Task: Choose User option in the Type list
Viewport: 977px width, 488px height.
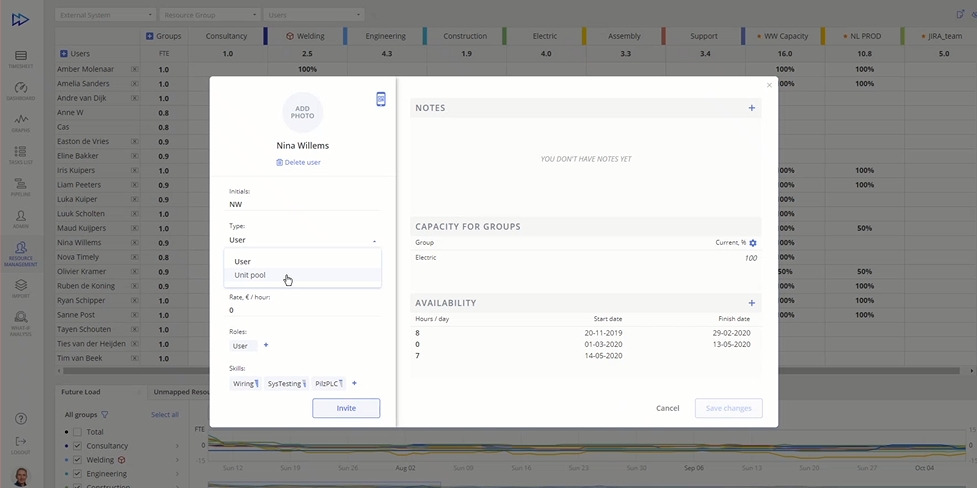Action: [243, 261]
